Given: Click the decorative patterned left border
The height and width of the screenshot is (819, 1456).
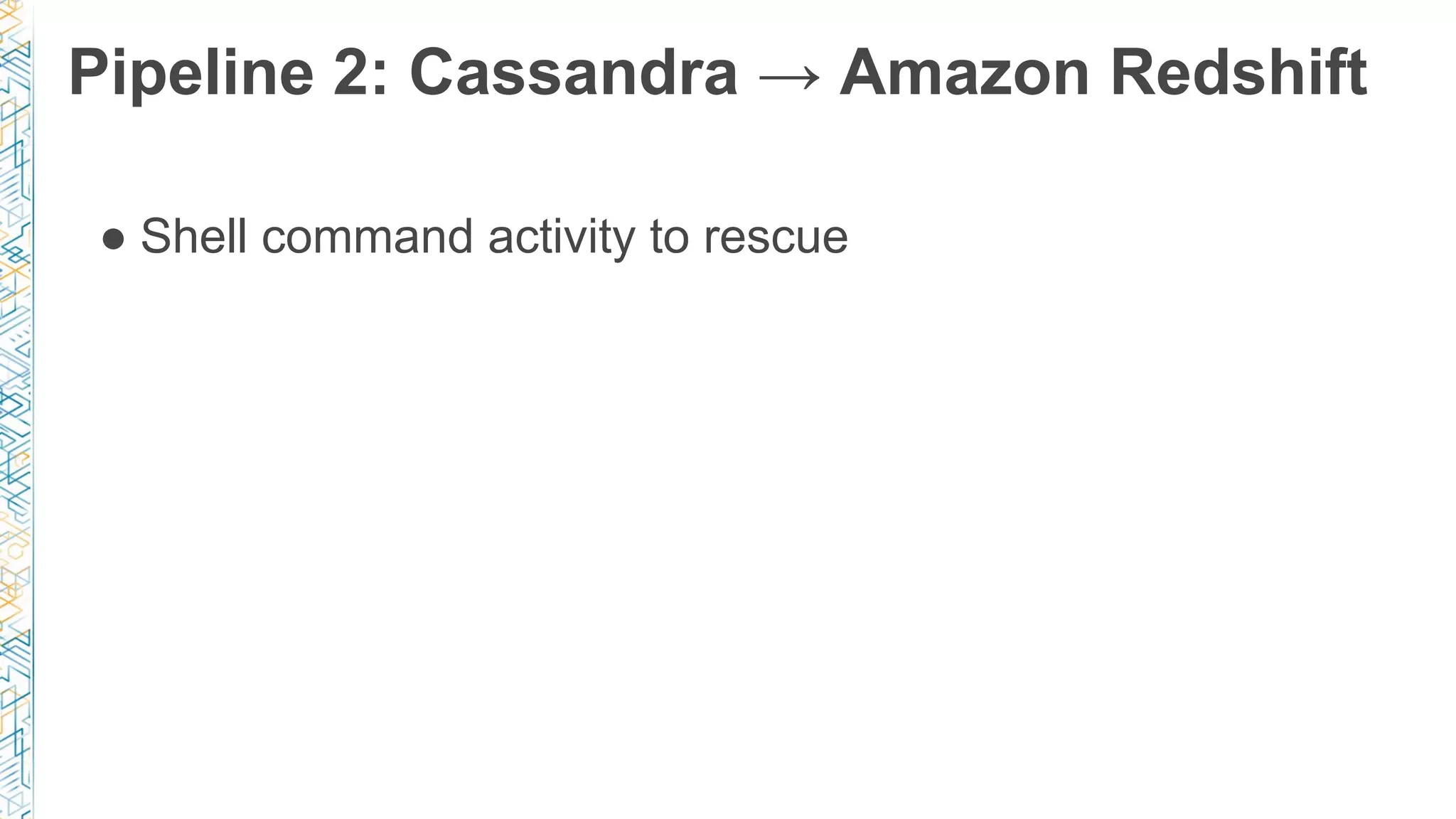Looking at the screenshot, I should coord(16,409).
